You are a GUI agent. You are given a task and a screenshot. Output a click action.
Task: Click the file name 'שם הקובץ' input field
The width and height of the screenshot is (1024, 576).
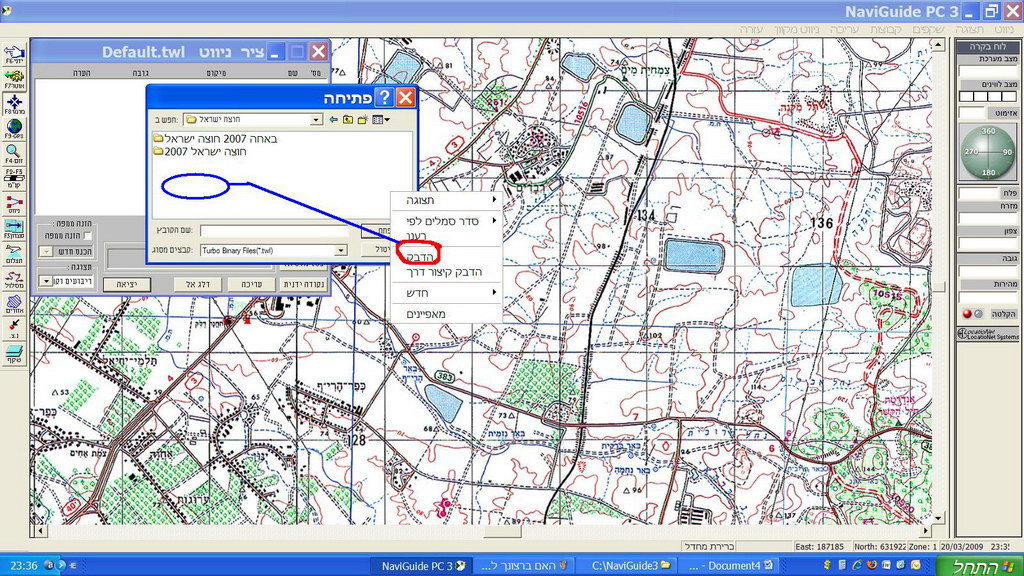(x=274, y=231)
